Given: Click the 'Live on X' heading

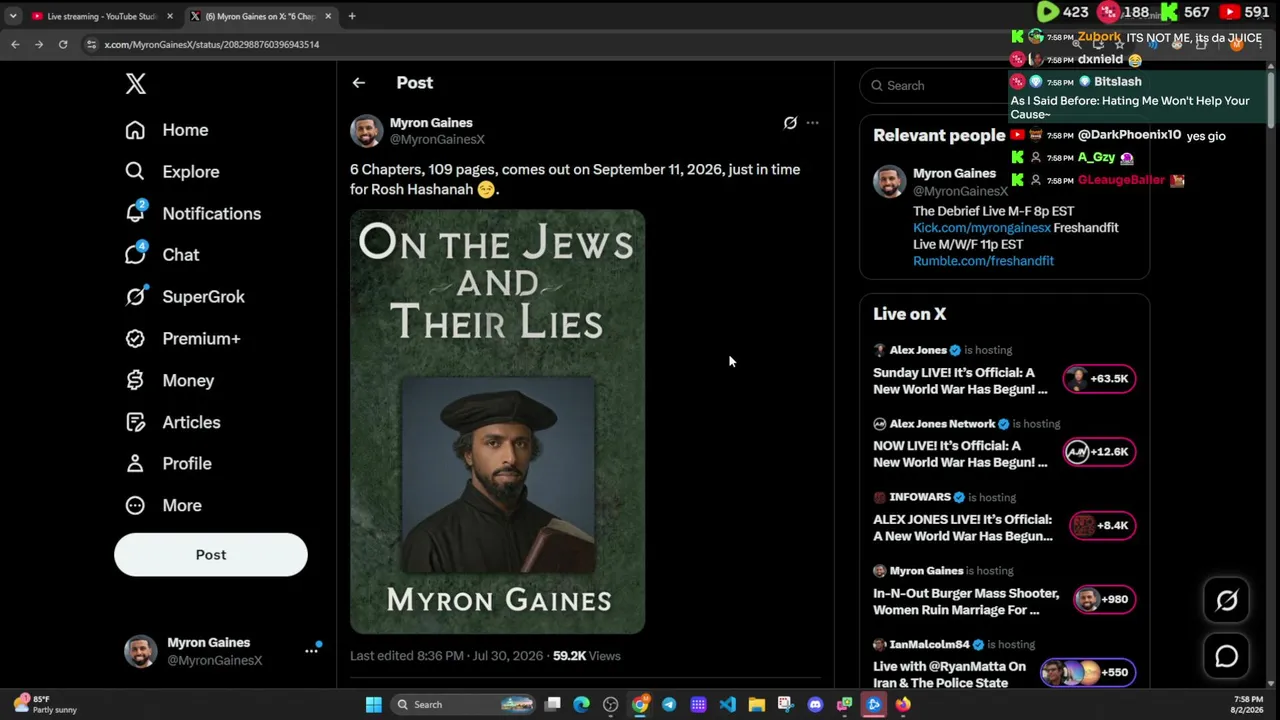Looking at the screenshot, I should 910,314.
